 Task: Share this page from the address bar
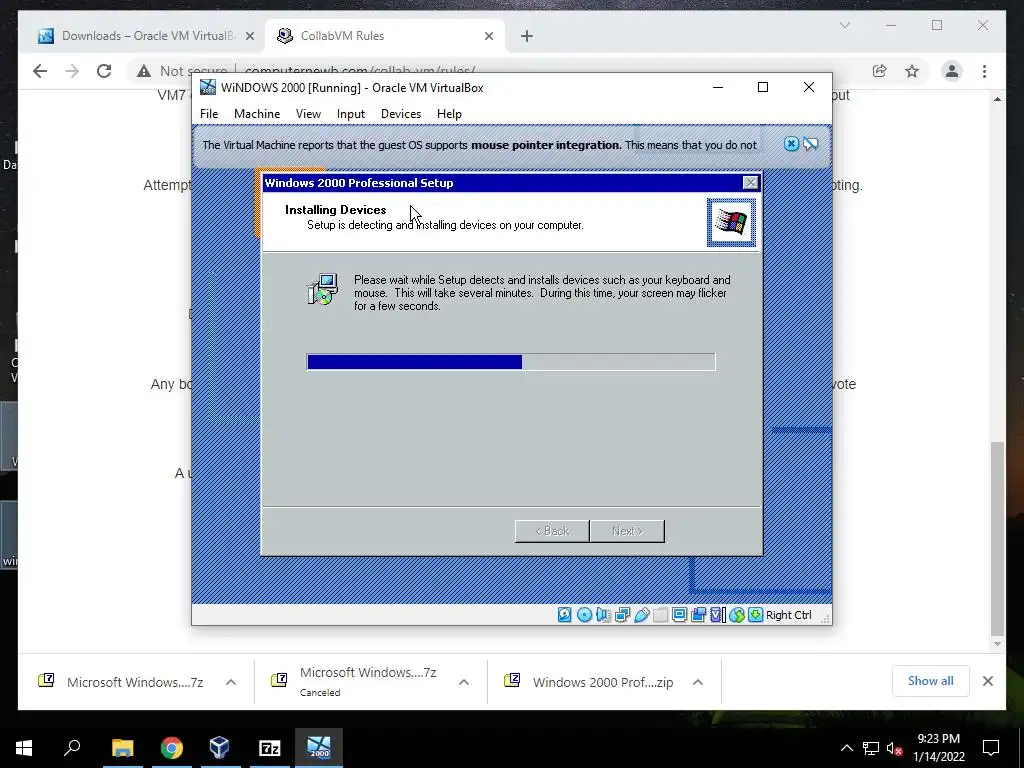(879, 71)
